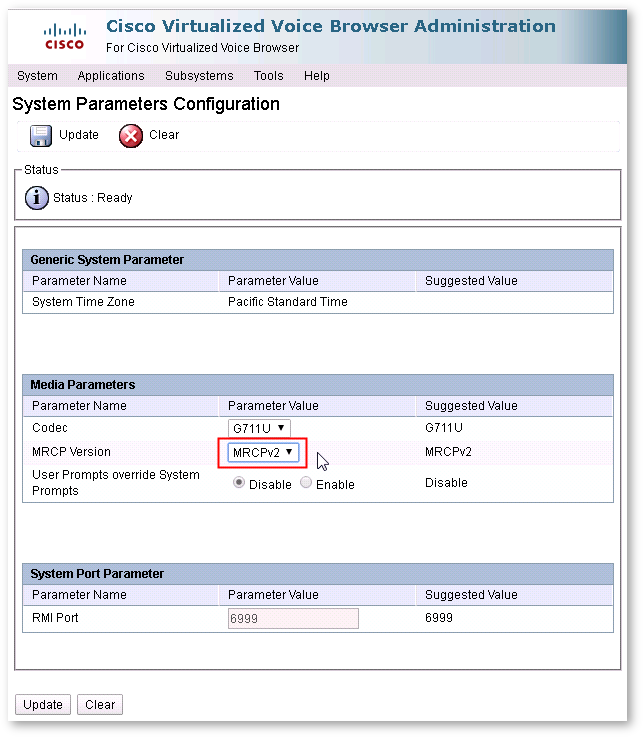
Task: Click the Update label in top toolbar
Action: pyautogui.click(x=79, y=135)
